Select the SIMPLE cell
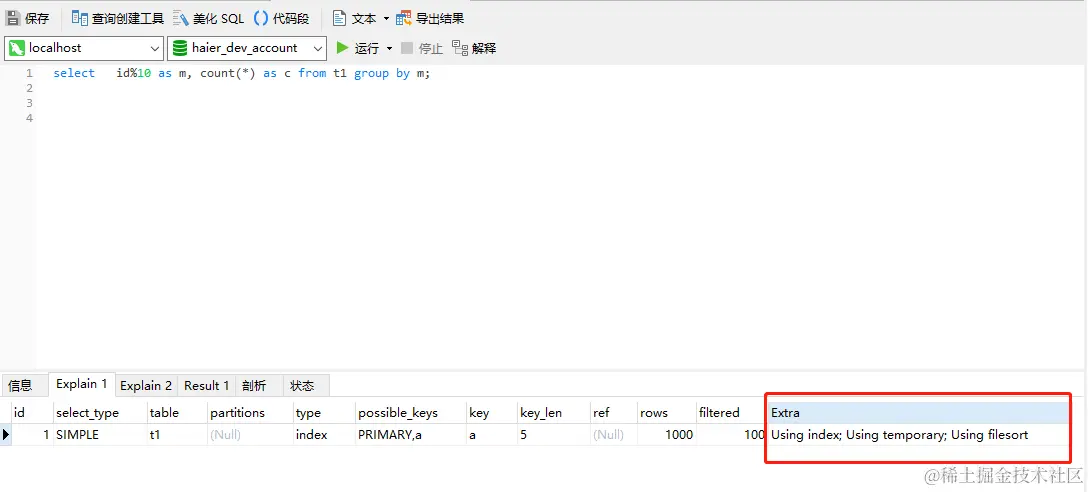This screenshot has width=1090, height=492. 100,435
